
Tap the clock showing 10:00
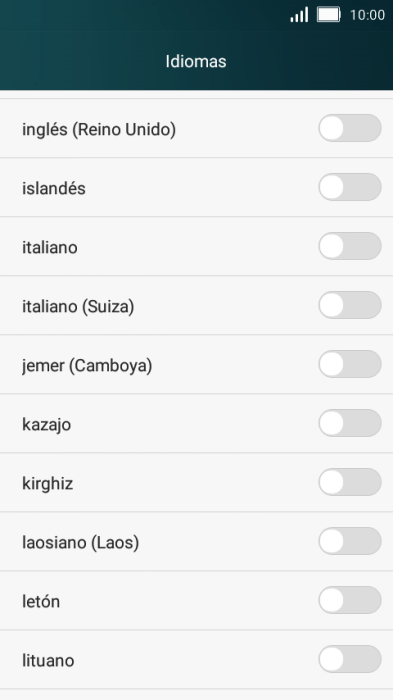367,15
